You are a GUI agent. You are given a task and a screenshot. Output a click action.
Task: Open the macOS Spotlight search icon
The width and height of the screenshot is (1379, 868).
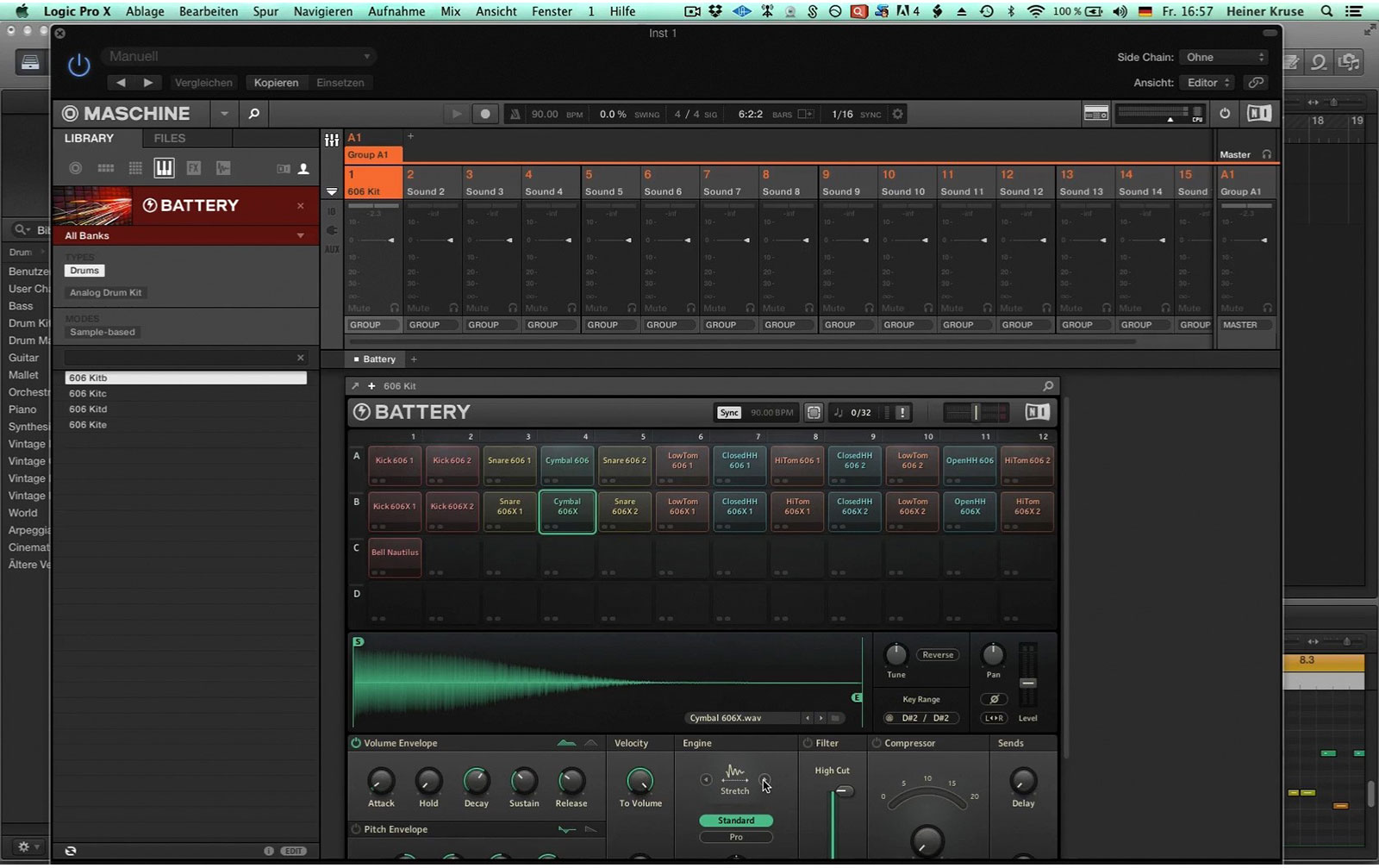(1327, 11)
